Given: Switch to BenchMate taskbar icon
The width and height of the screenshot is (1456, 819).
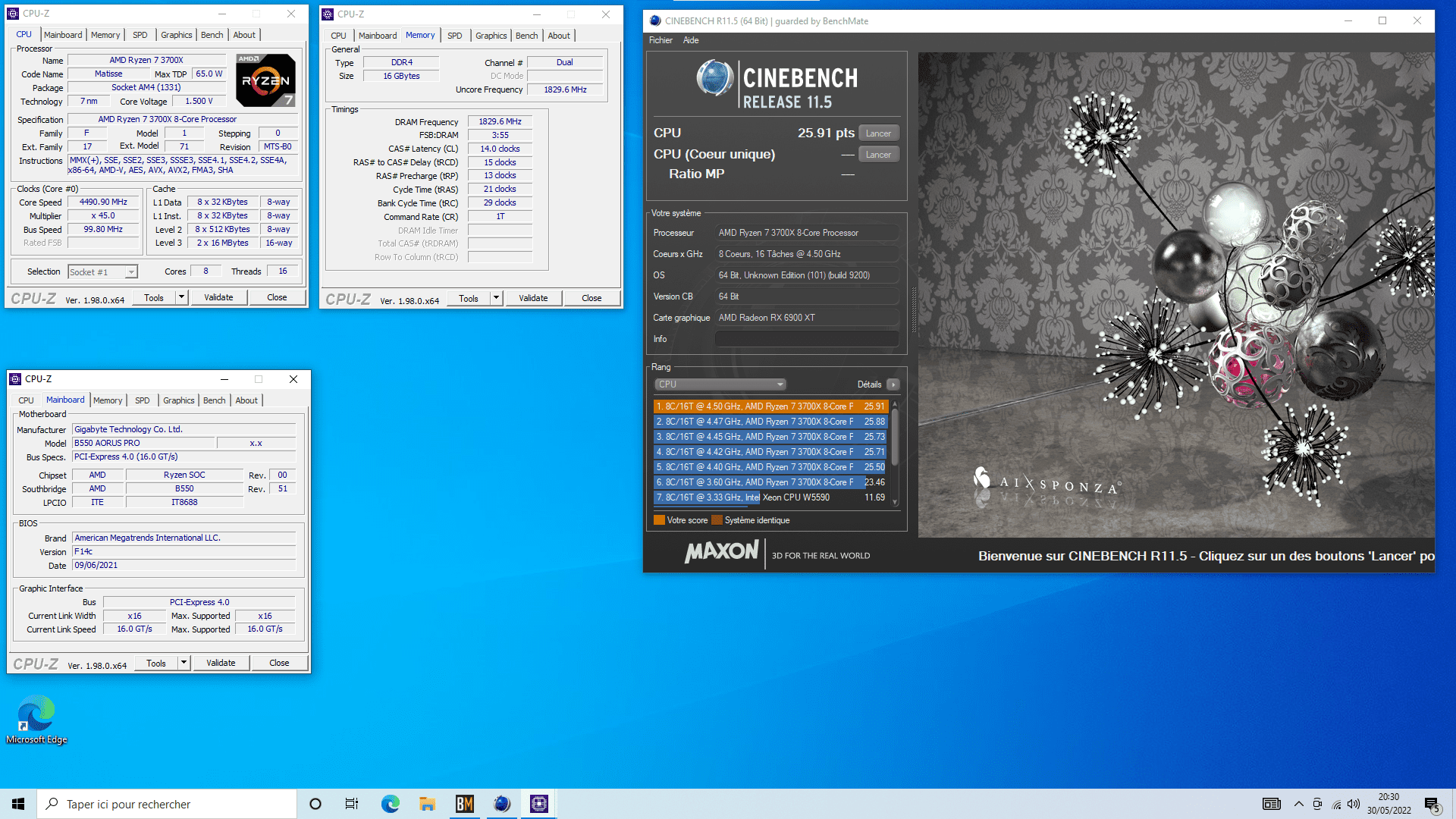Looking at the screenshot, I should tap(464, 804).
